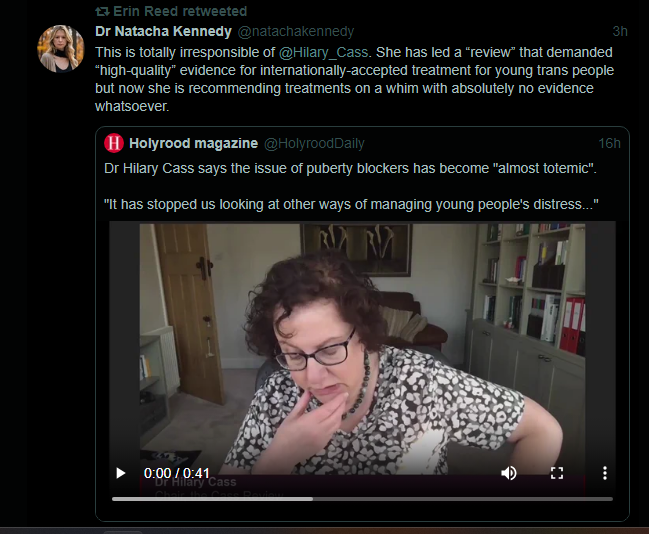Open the video's three-dot options menu
This screenshot has width=649, height=534.
pos(605,473)
